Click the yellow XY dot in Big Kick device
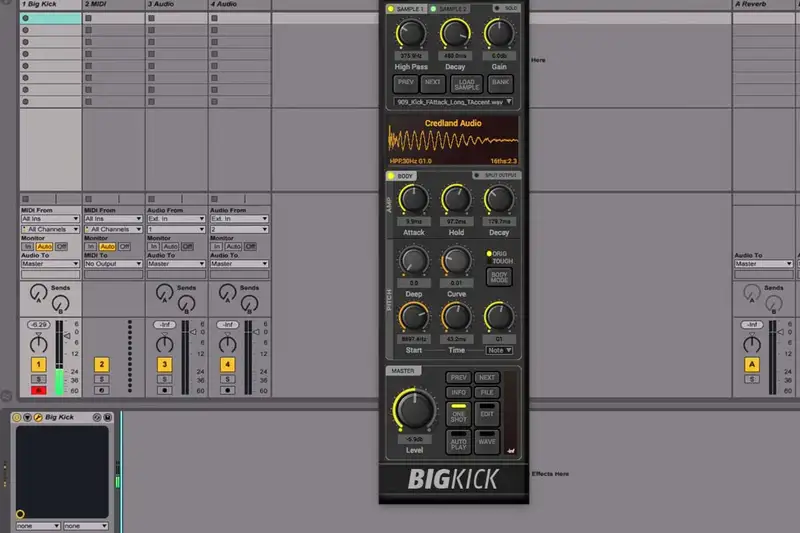This screenshot has height=533, width=800. [x=20, y=514]
